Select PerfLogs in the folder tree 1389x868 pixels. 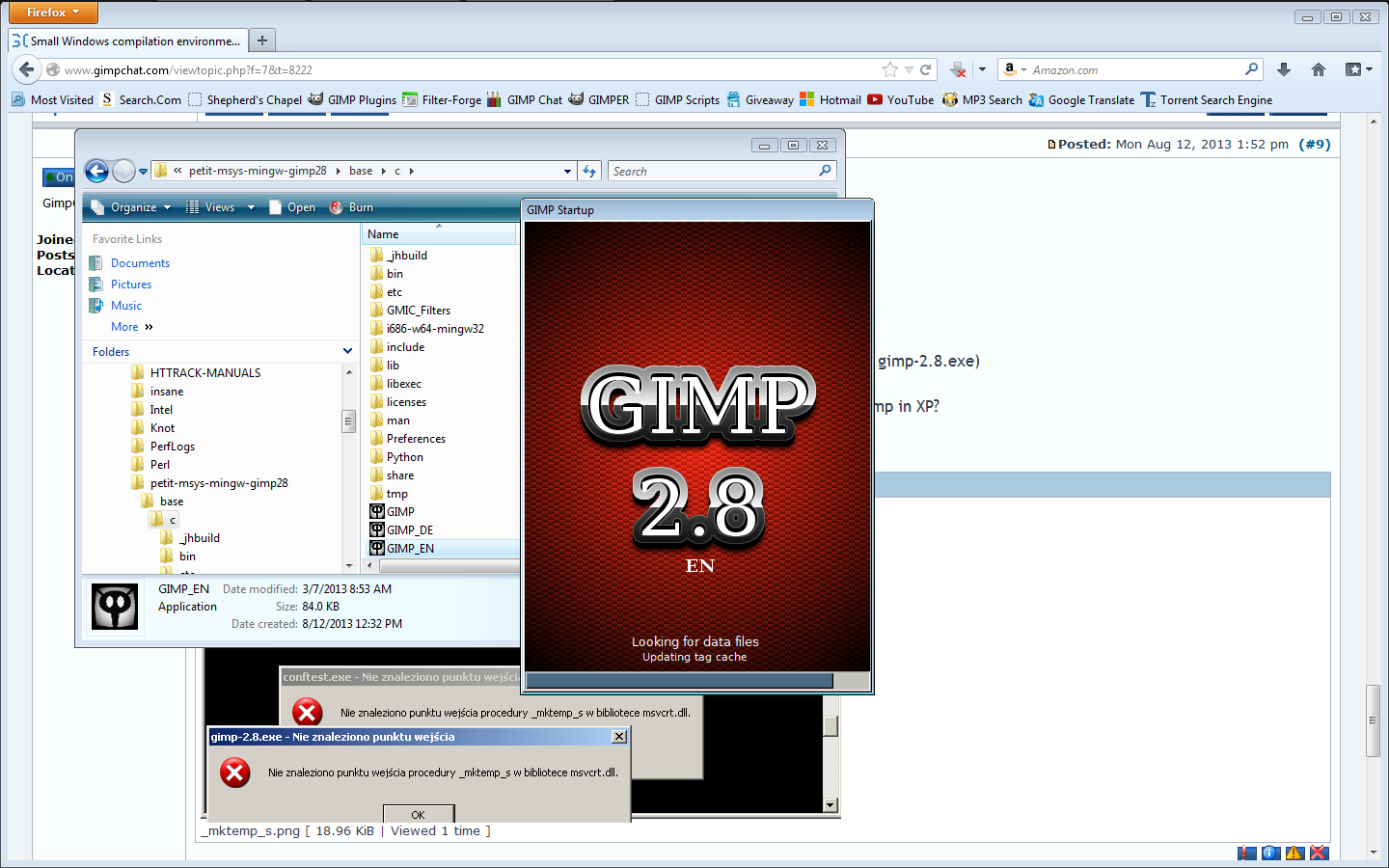coord(163,447)
